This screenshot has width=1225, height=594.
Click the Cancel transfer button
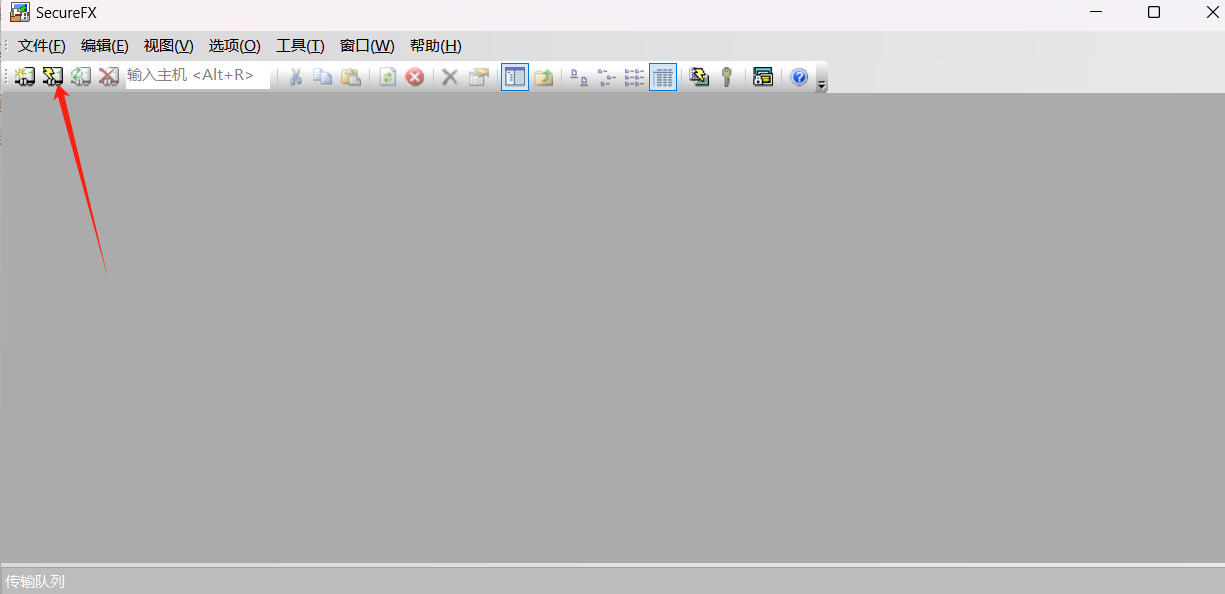415,77
